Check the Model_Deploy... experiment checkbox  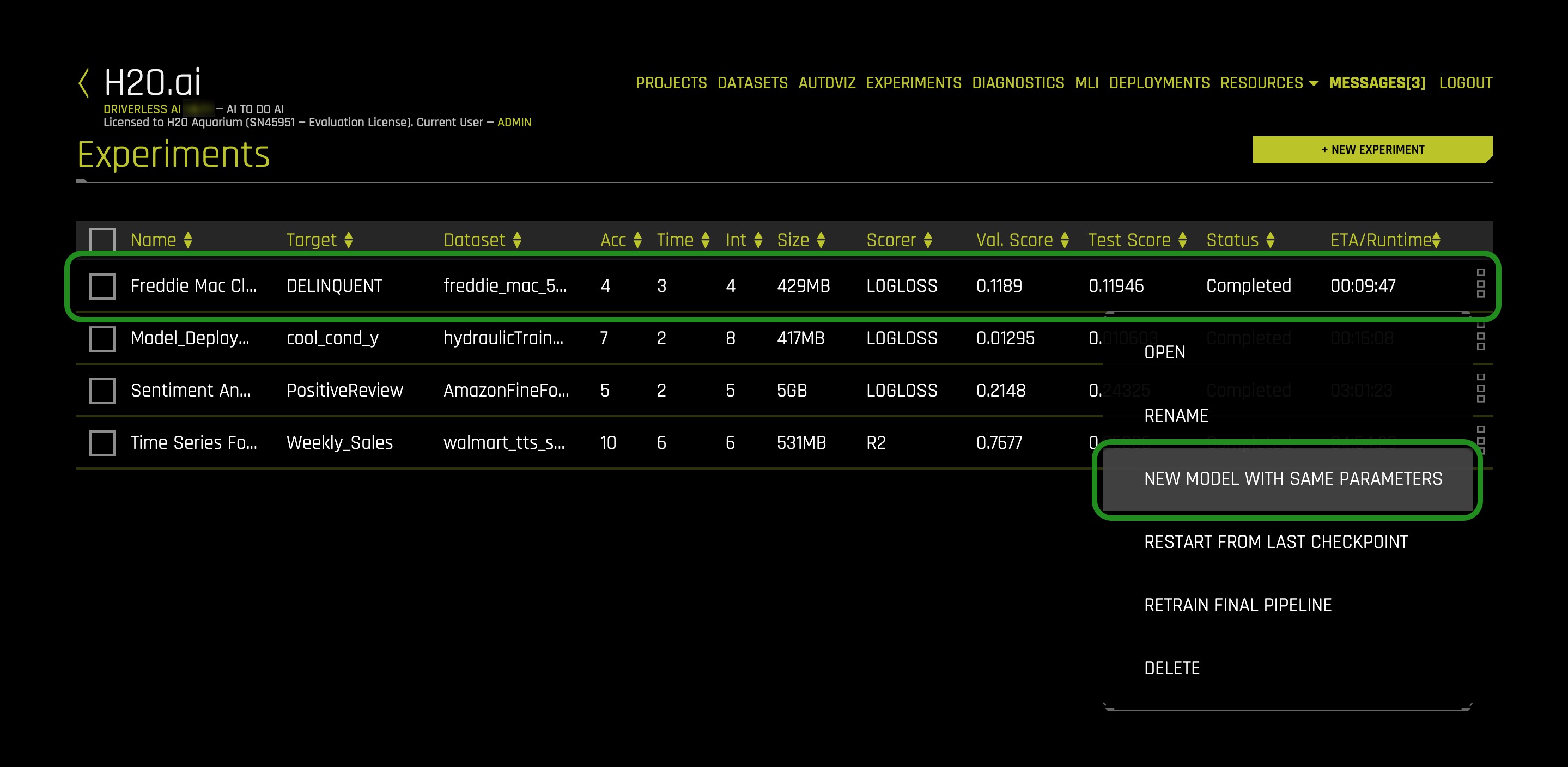(102, 338)
